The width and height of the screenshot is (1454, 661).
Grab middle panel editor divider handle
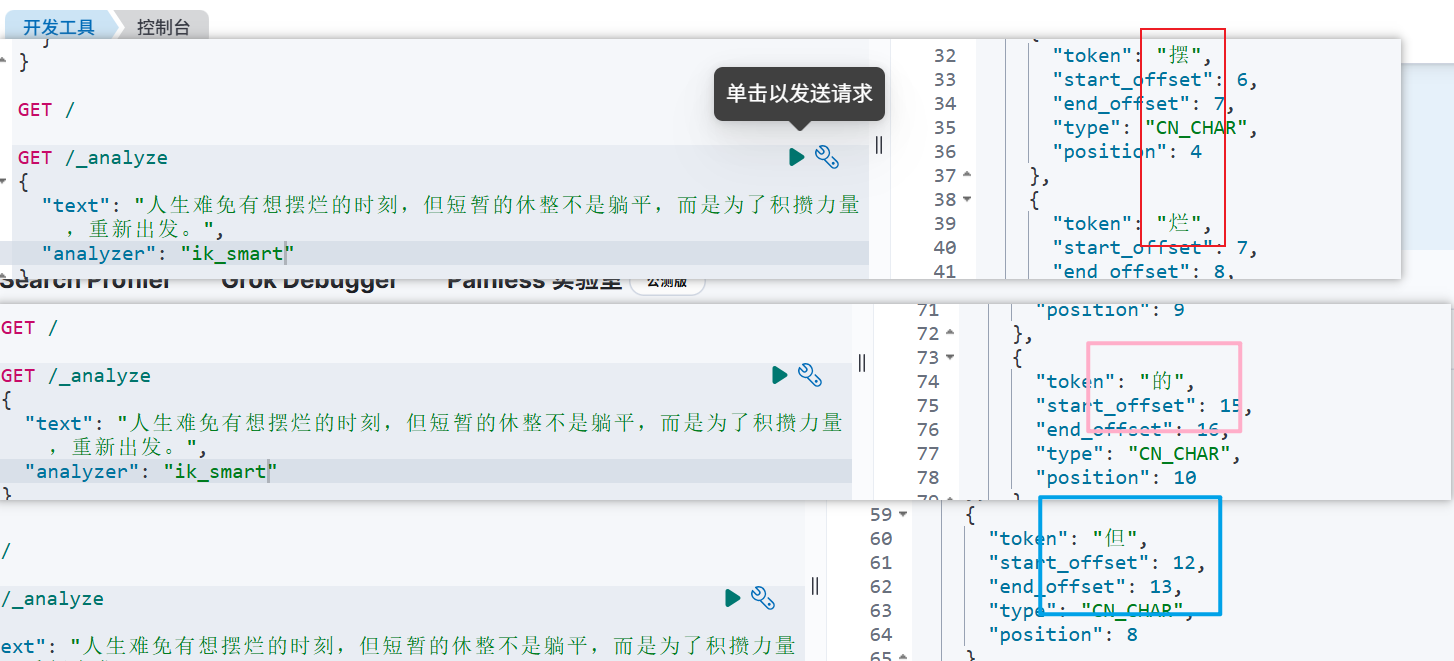(x=862, y=363)
